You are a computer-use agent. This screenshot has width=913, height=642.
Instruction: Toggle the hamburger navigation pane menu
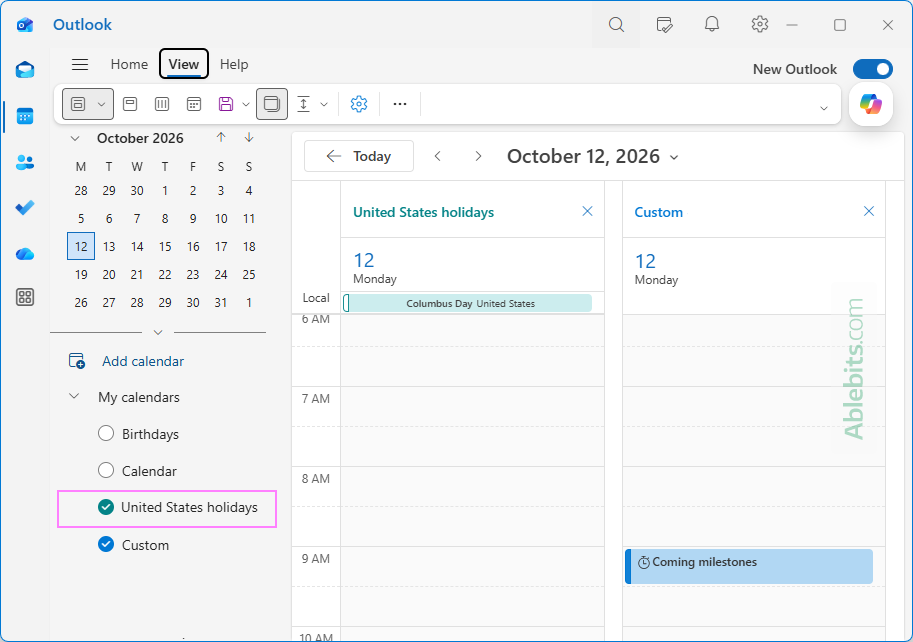[80, 64]
